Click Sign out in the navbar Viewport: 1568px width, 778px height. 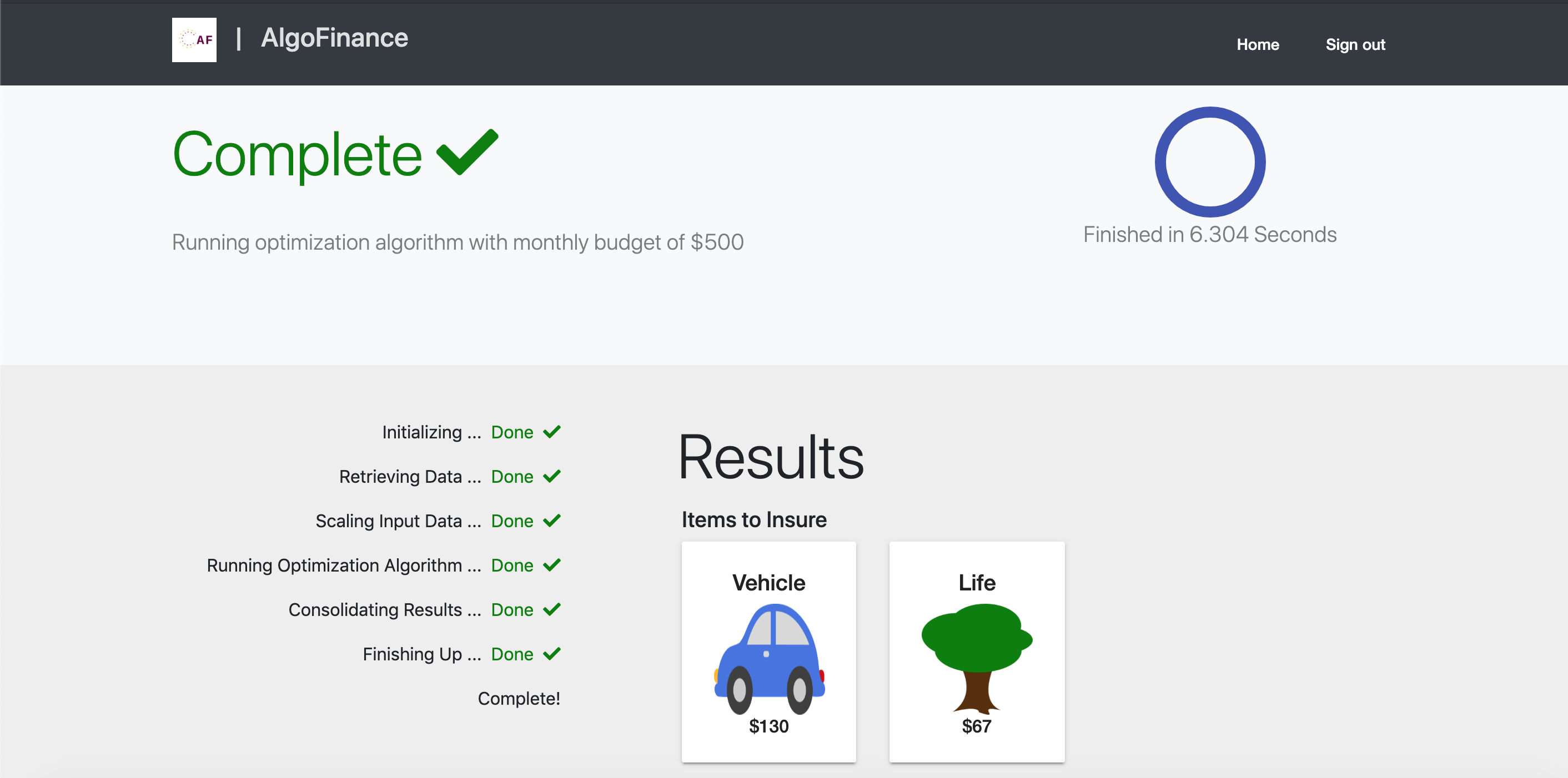pyautogui.click(x=1355, y=44)
